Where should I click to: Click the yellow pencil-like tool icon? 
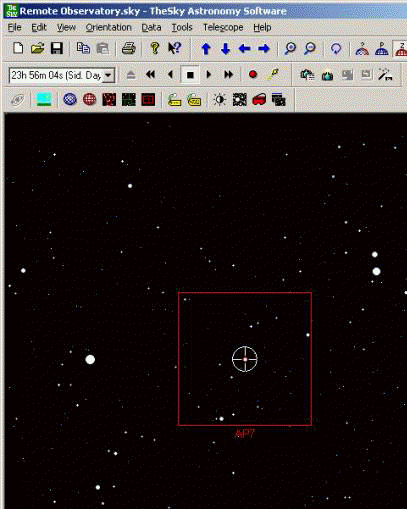pos(273,74)
